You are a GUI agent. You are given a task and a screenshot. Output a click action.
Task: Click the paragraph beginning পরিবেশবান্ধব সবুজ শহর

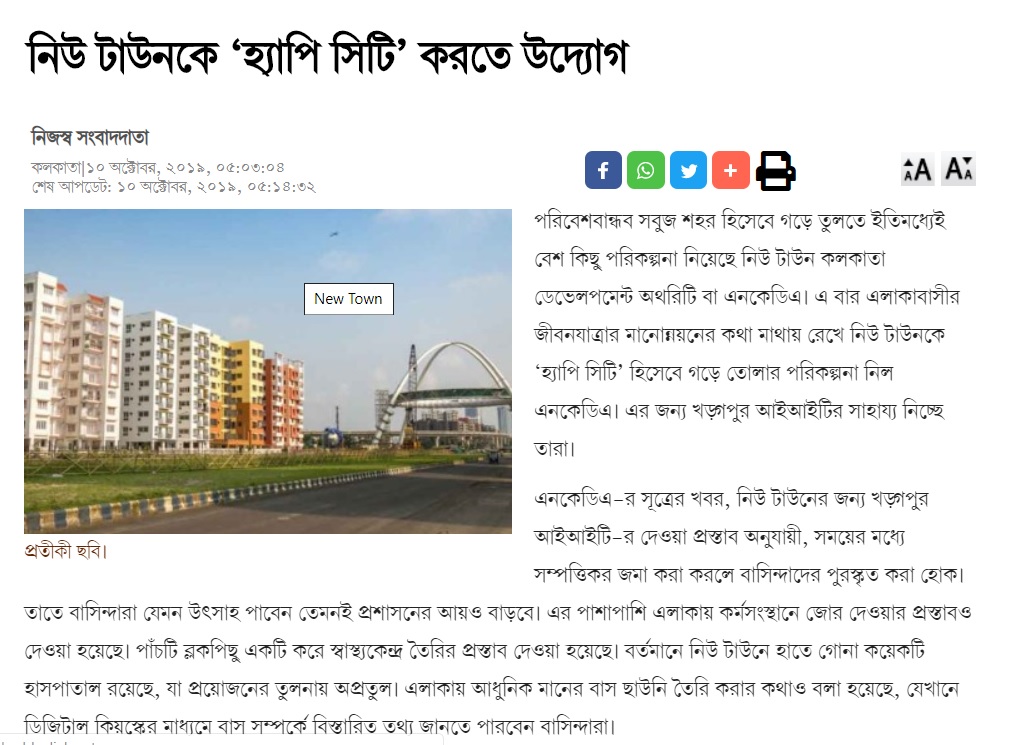tap(747, 334)
